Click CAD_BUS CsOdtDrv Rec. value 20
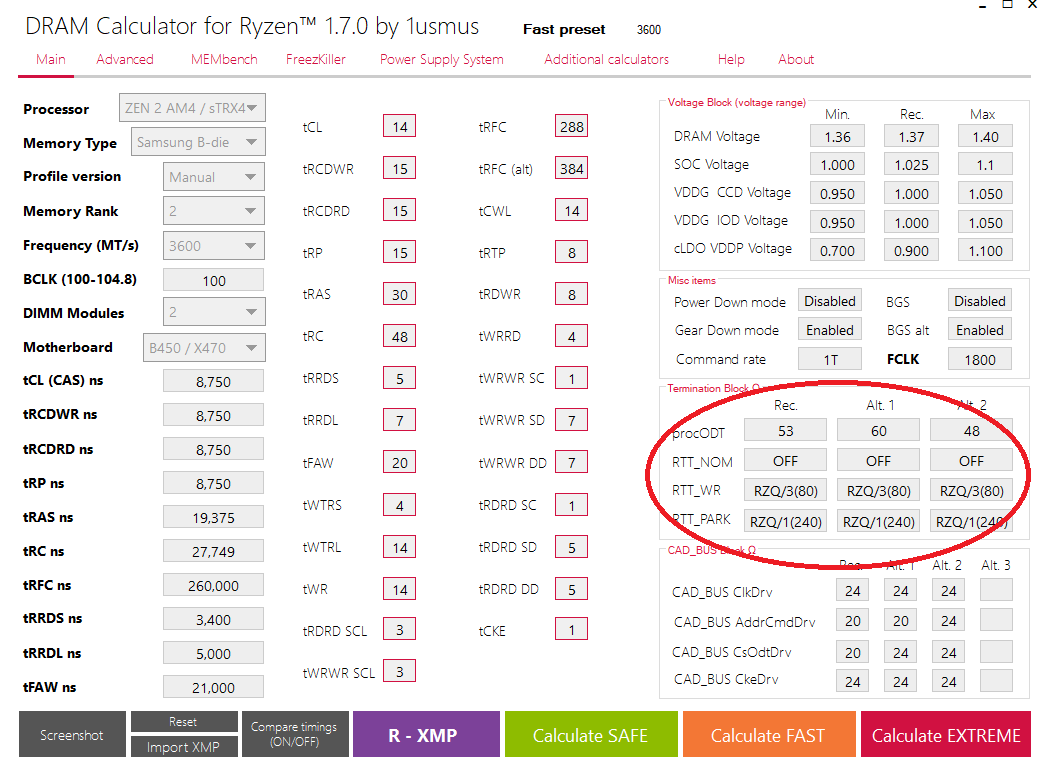 (852, 652)
